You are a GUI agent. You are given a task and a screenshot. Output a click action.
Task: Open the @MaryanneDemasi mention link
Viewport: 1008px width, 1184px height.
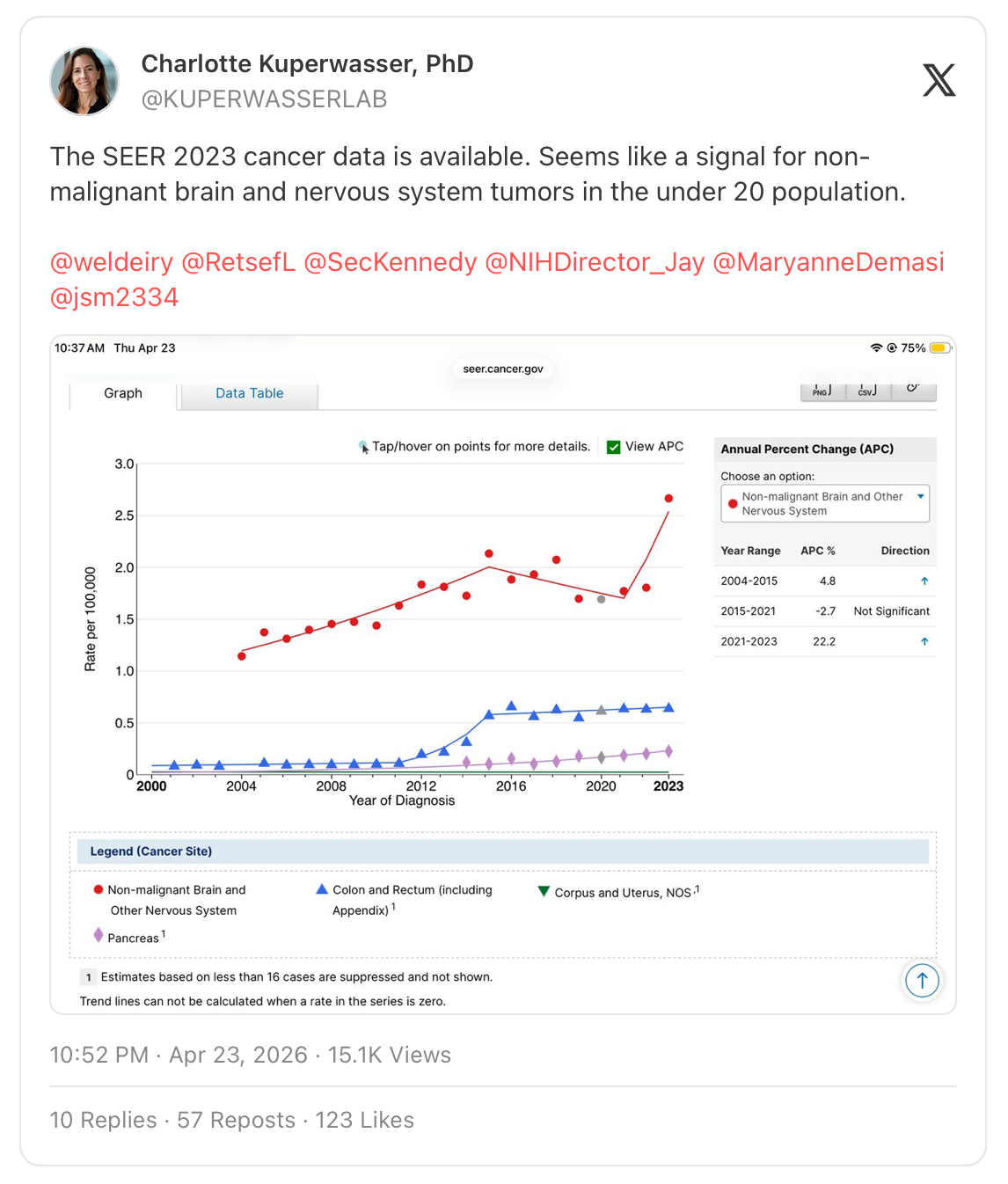[828, 262]
